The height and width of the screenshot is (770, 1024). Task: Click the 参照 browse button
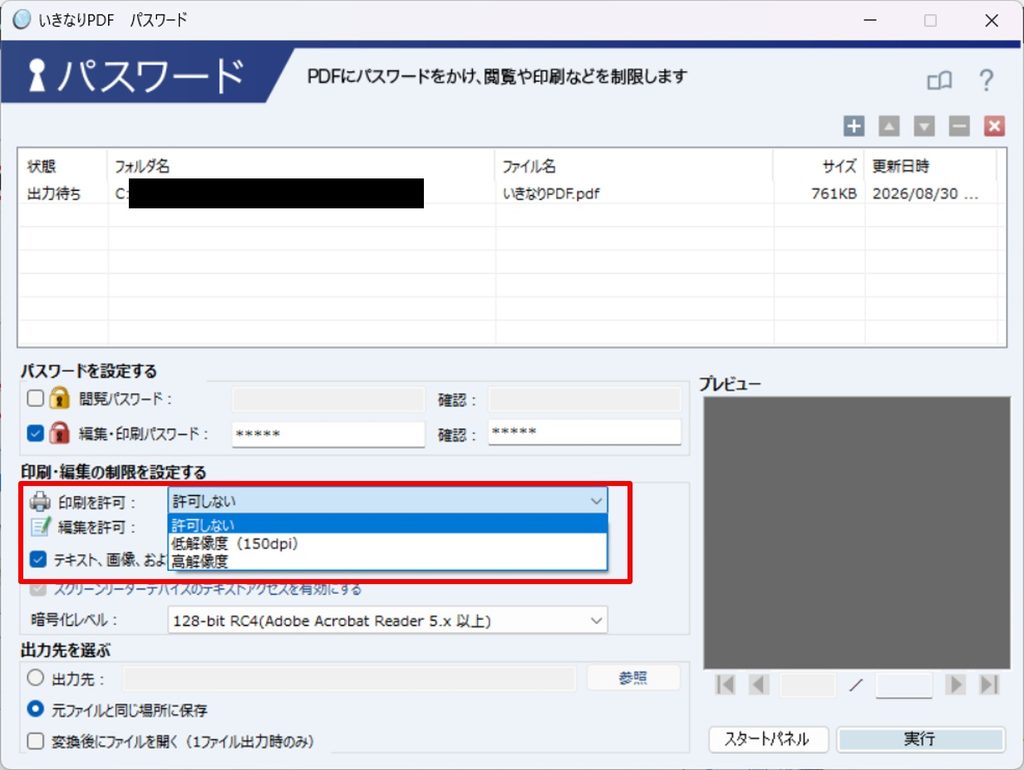tap(633, 678)
